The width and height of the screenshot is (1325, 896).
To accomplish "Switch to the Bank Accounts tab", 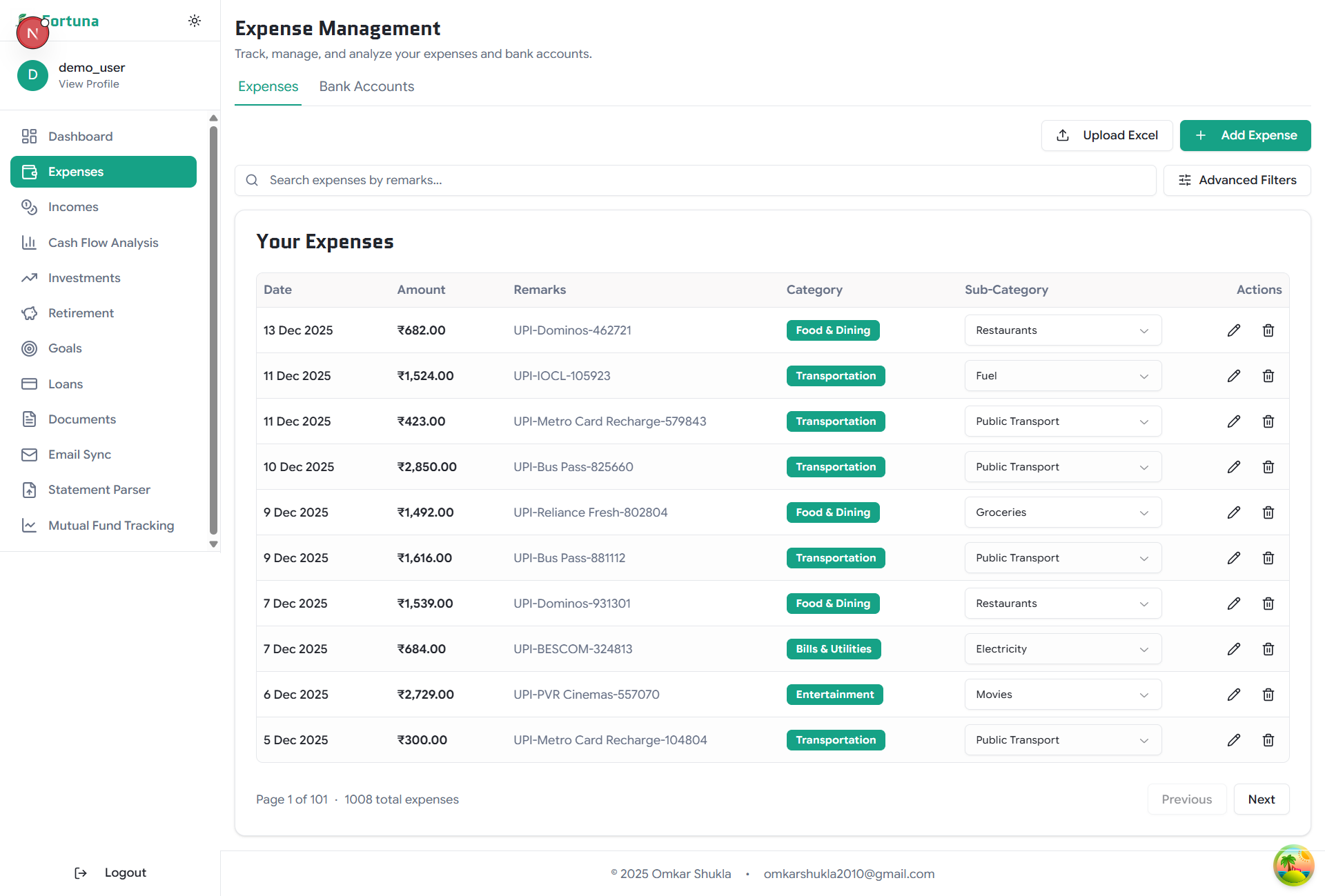I will 366,86.
